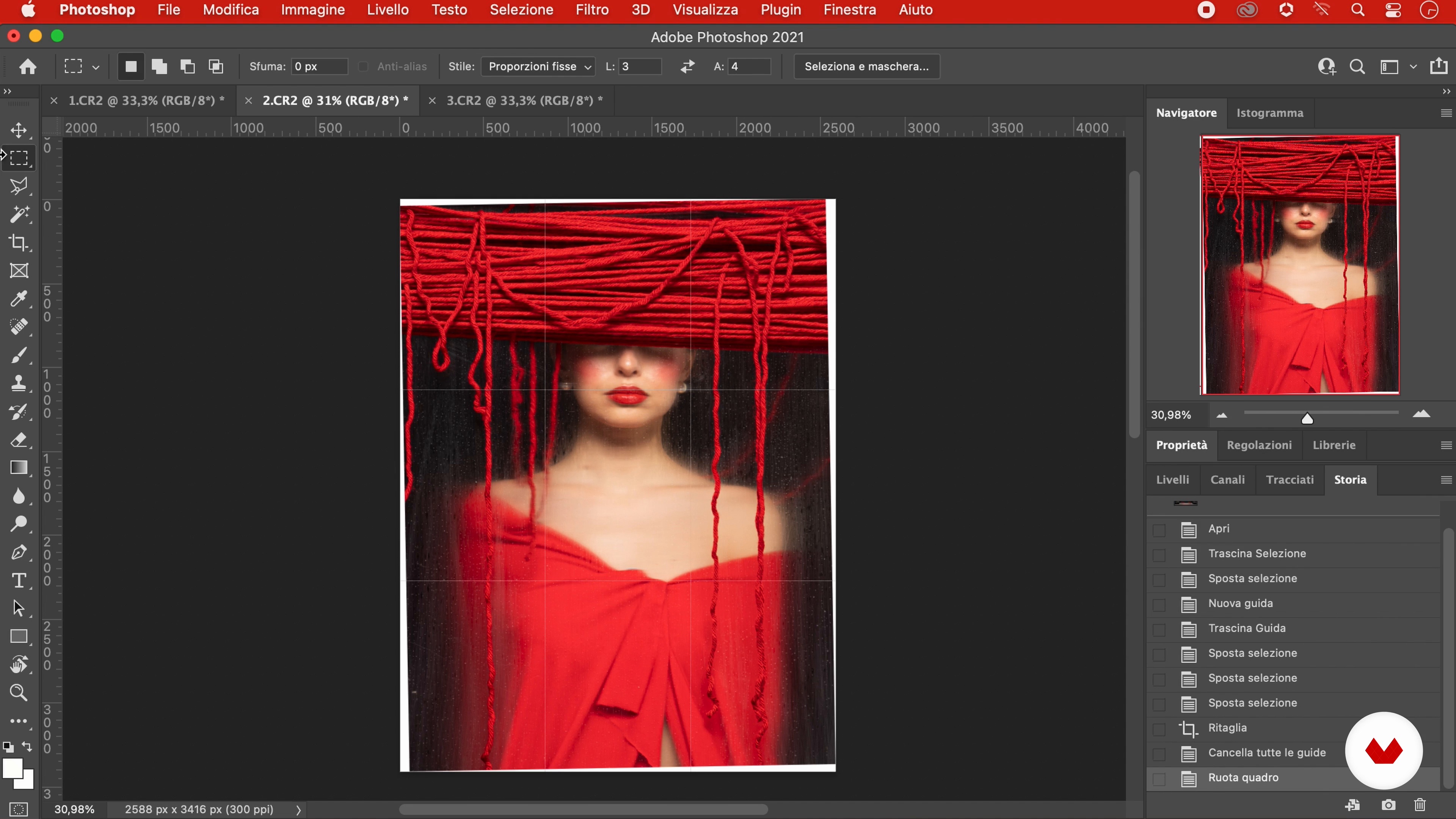Image resolution: width=1456 pixels, height=819 pixels.
Task: Open the Immagine menu
Action: (x=312, y=9)
